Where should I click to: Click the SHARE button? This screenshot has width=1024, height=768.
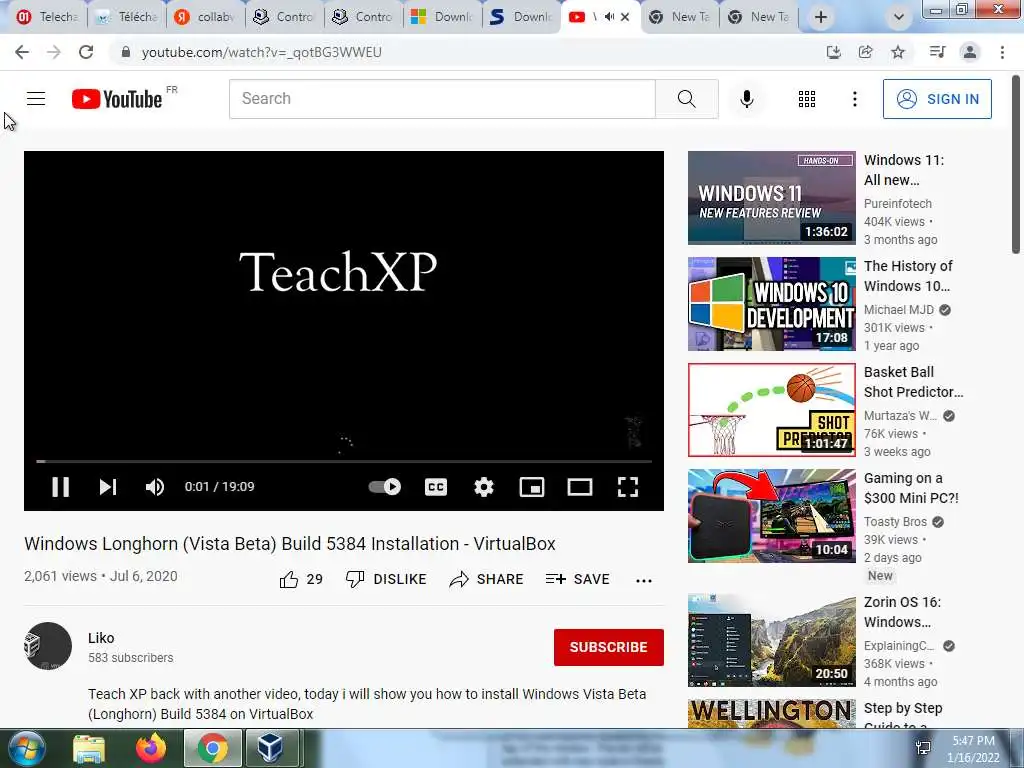[x=487, y=579]
